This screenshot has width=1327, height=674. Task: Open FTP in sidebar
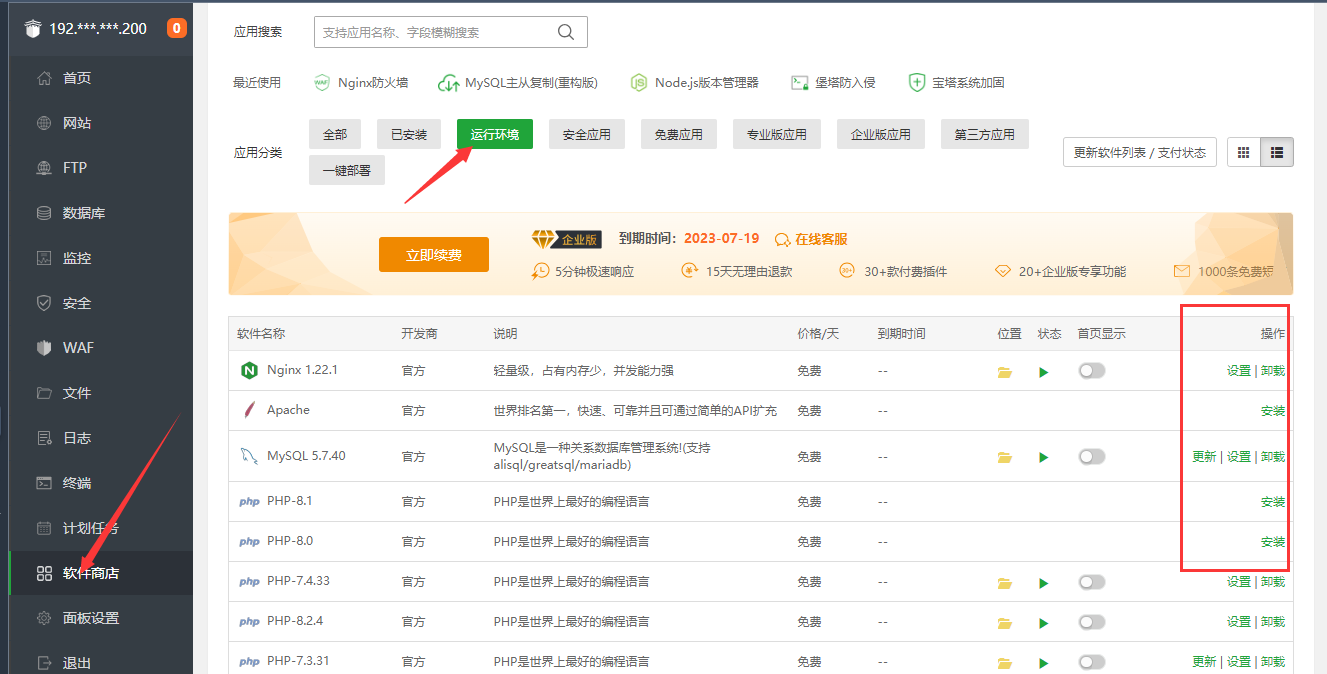tap(100, 168)
